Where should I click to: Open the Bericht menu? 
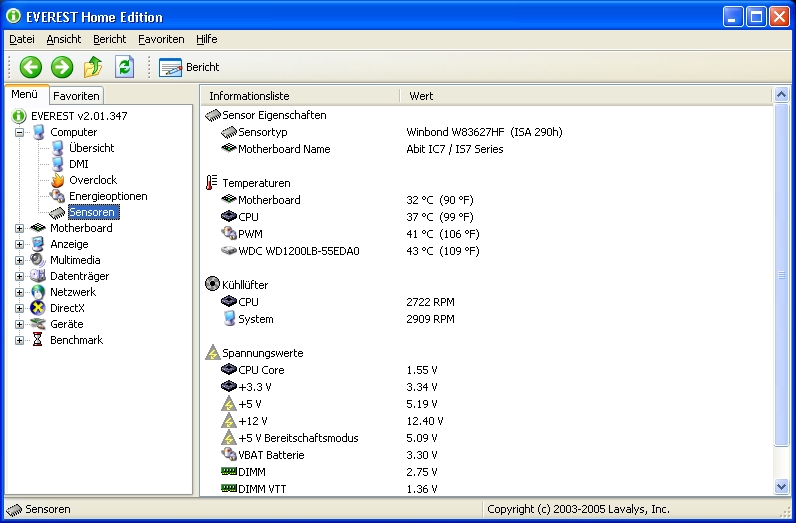[110, 39]
